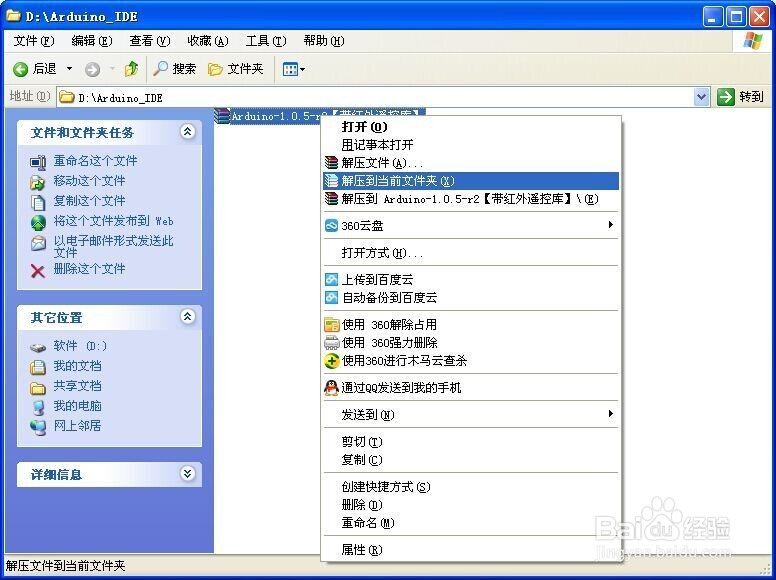Click the 上传到百度云 icon
The height and width of the screenshot is (580, 776).
[x=331, y=280]
